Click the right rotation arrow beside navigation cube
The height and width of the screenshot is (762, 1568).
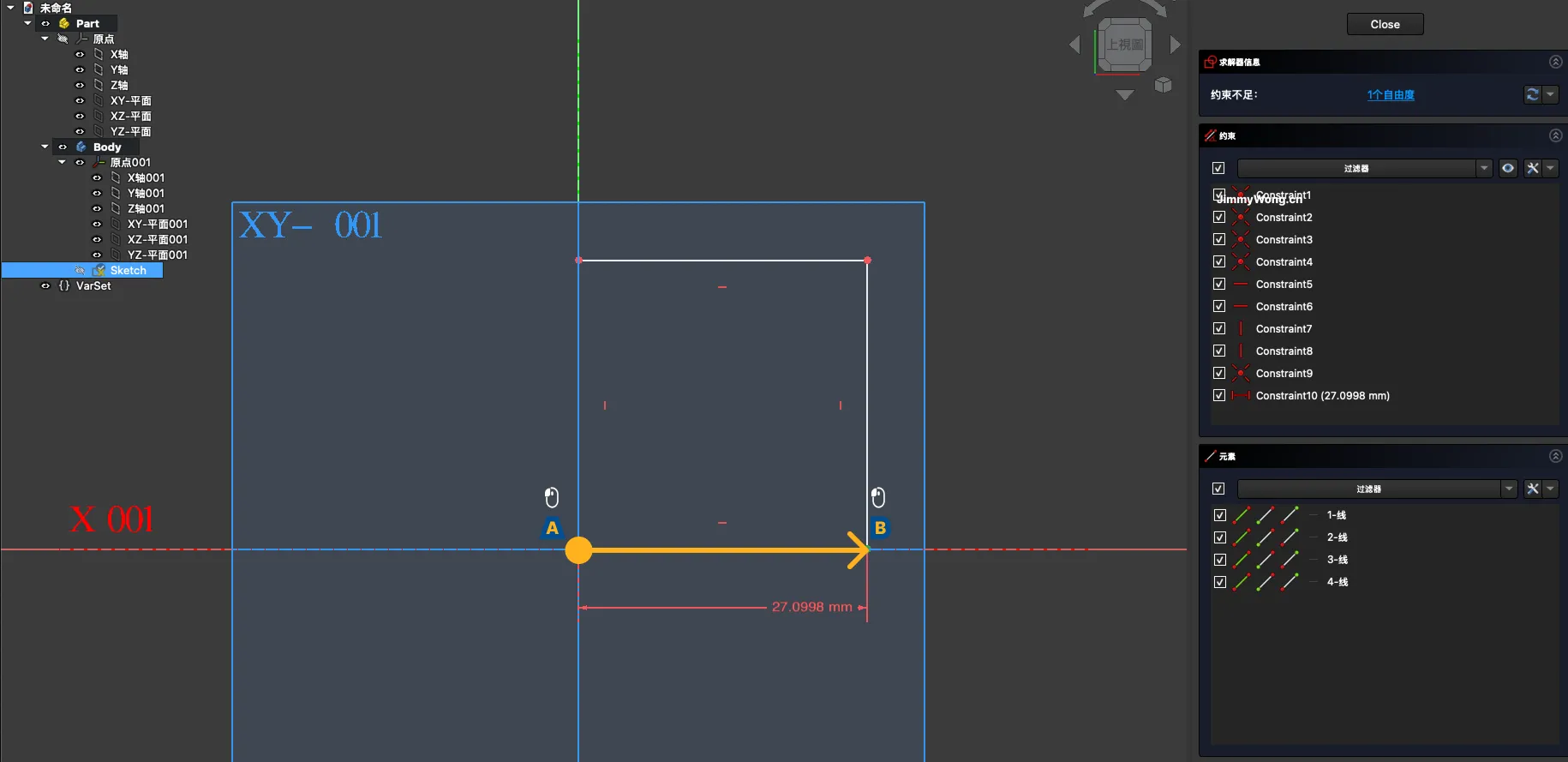(1176, 45)
